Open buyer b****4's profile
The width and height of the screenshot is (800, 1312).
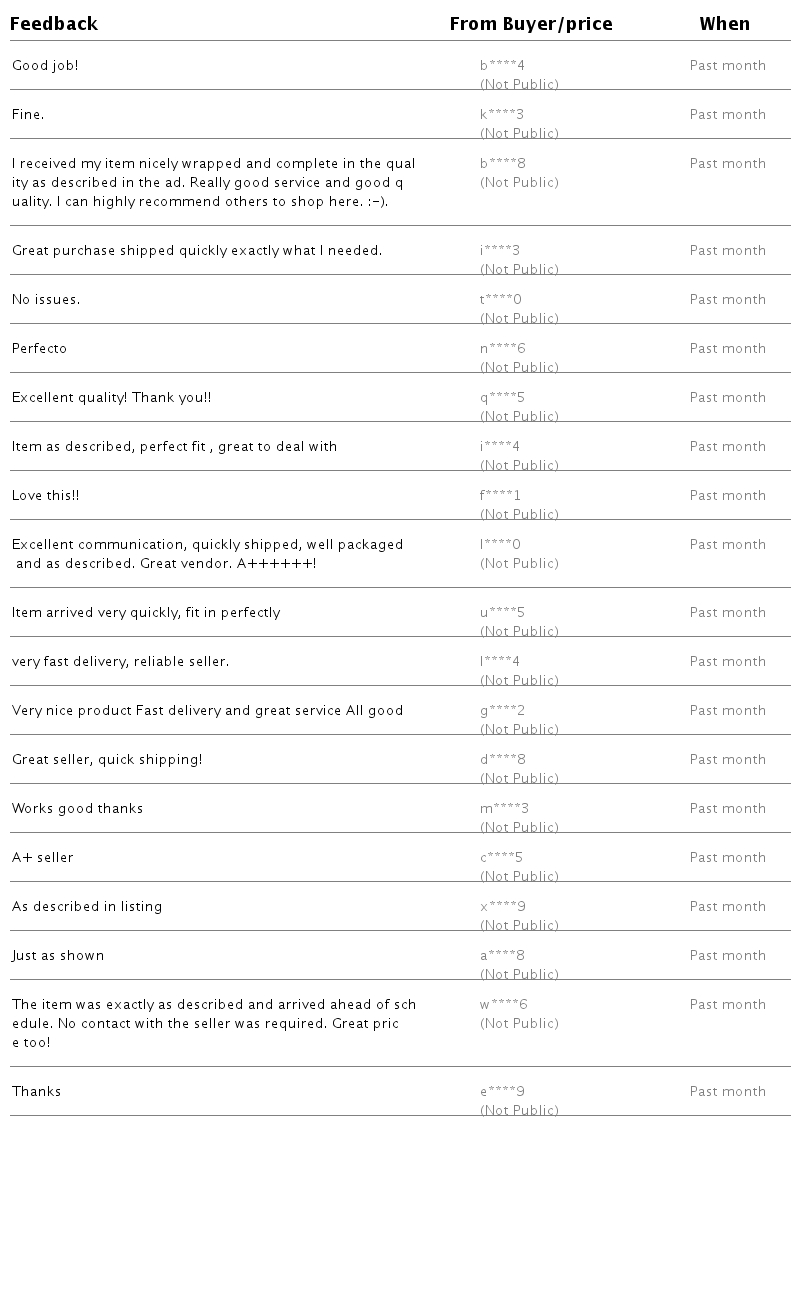coord(502,66)
